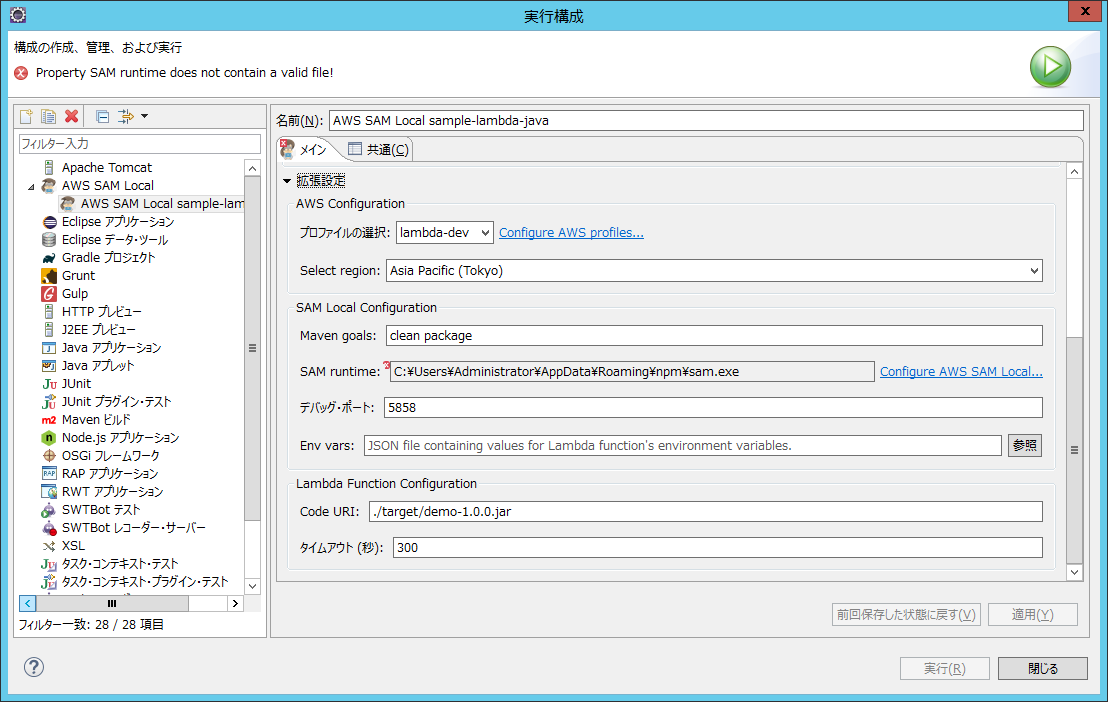Open the filter toolbar dropdown arrow
1108x702 pixels.
(x=145, y=116)
